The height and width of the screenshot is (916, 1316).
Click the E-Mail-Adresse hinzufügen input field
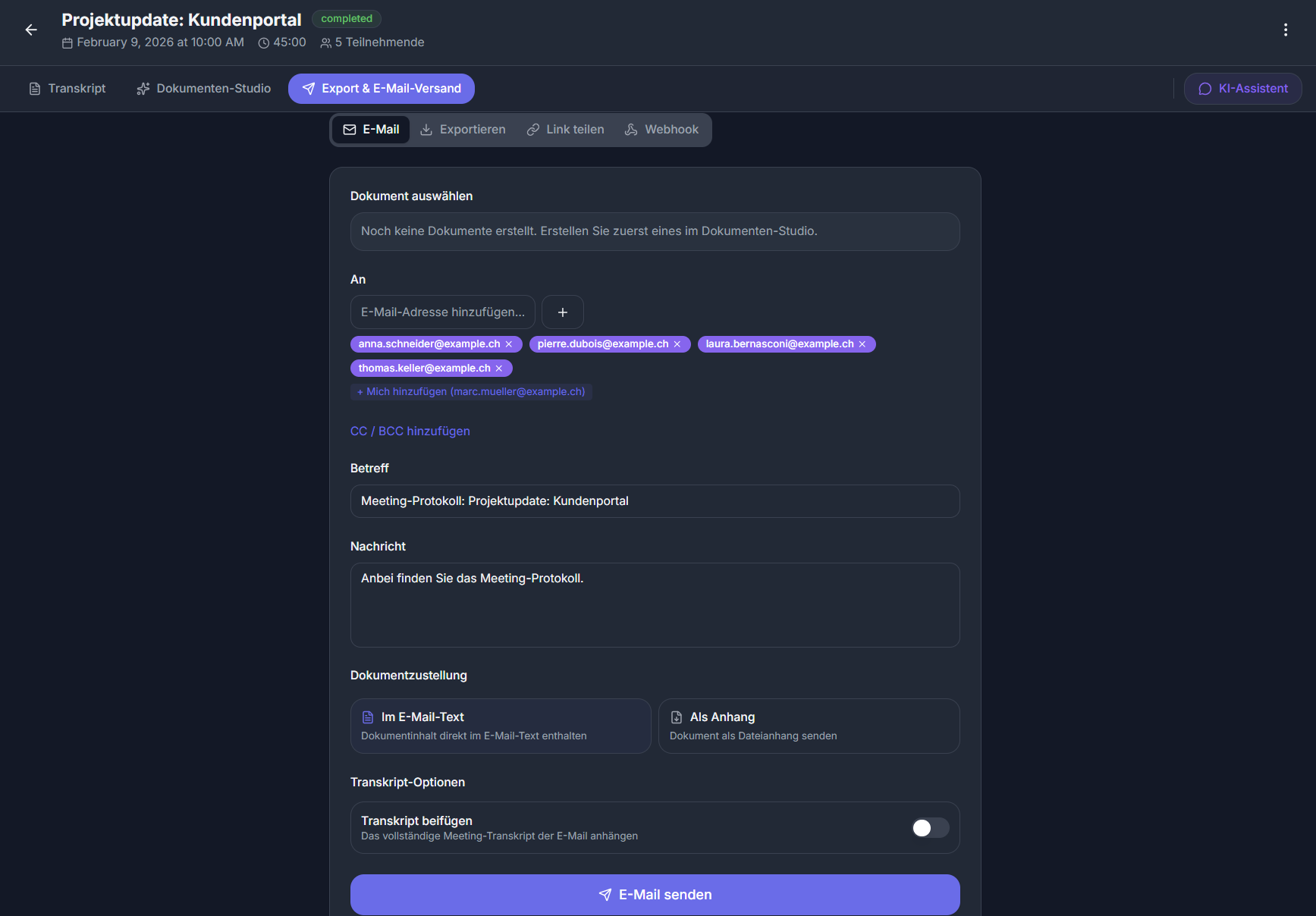(442, 312)
